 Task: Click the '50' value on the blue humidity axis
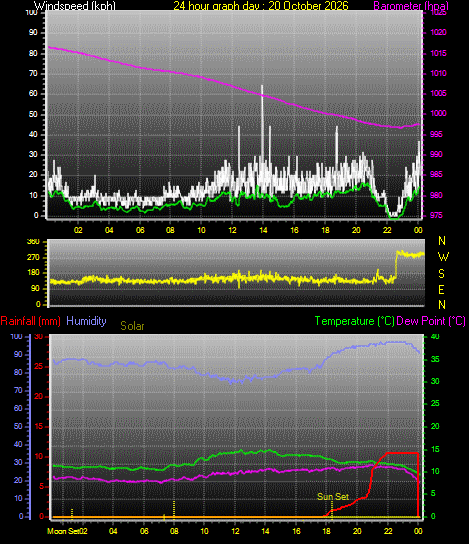[x=18, y=426]
